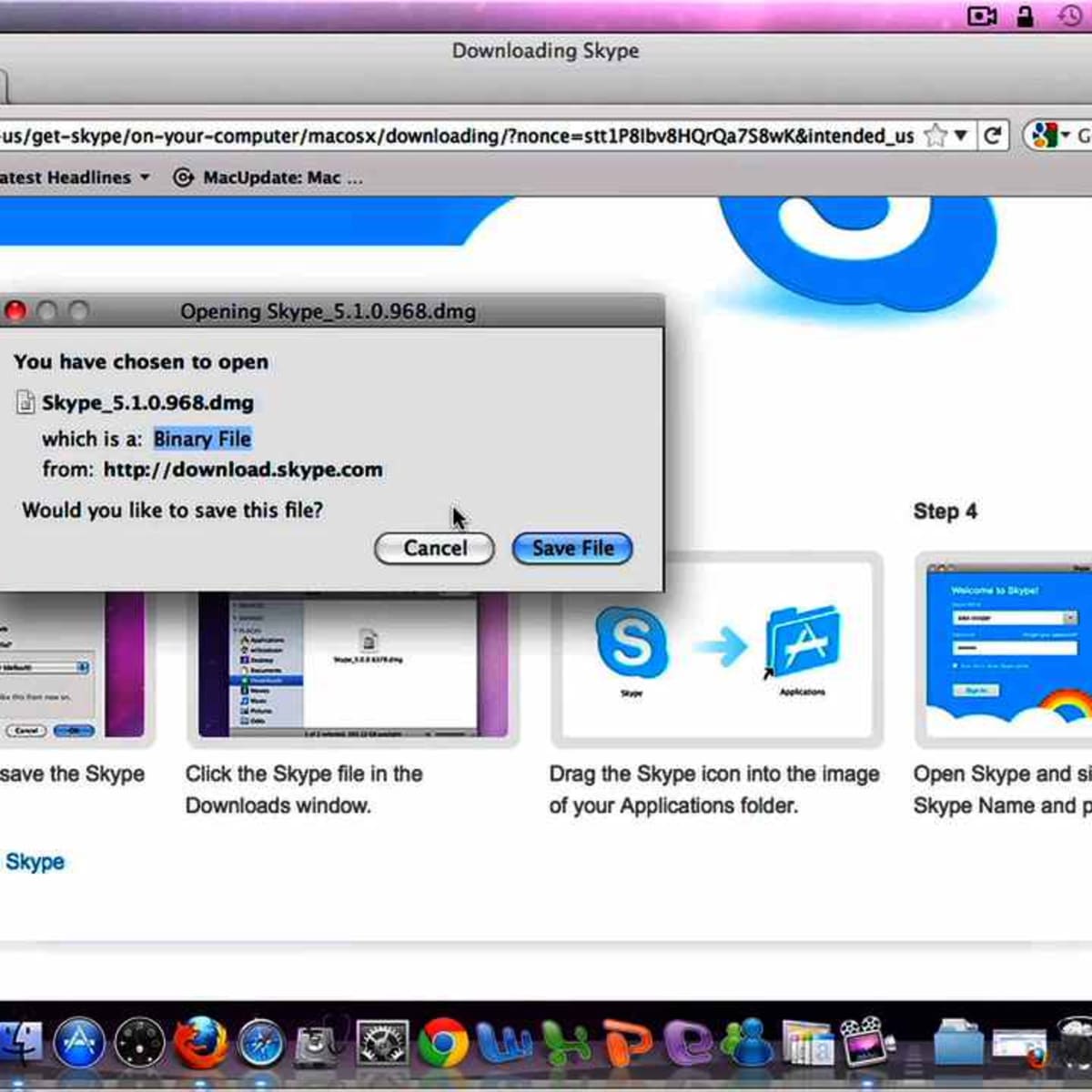Open the Google search engine dropdown
The image size is (1092, 1092).
pos(1049,136)
